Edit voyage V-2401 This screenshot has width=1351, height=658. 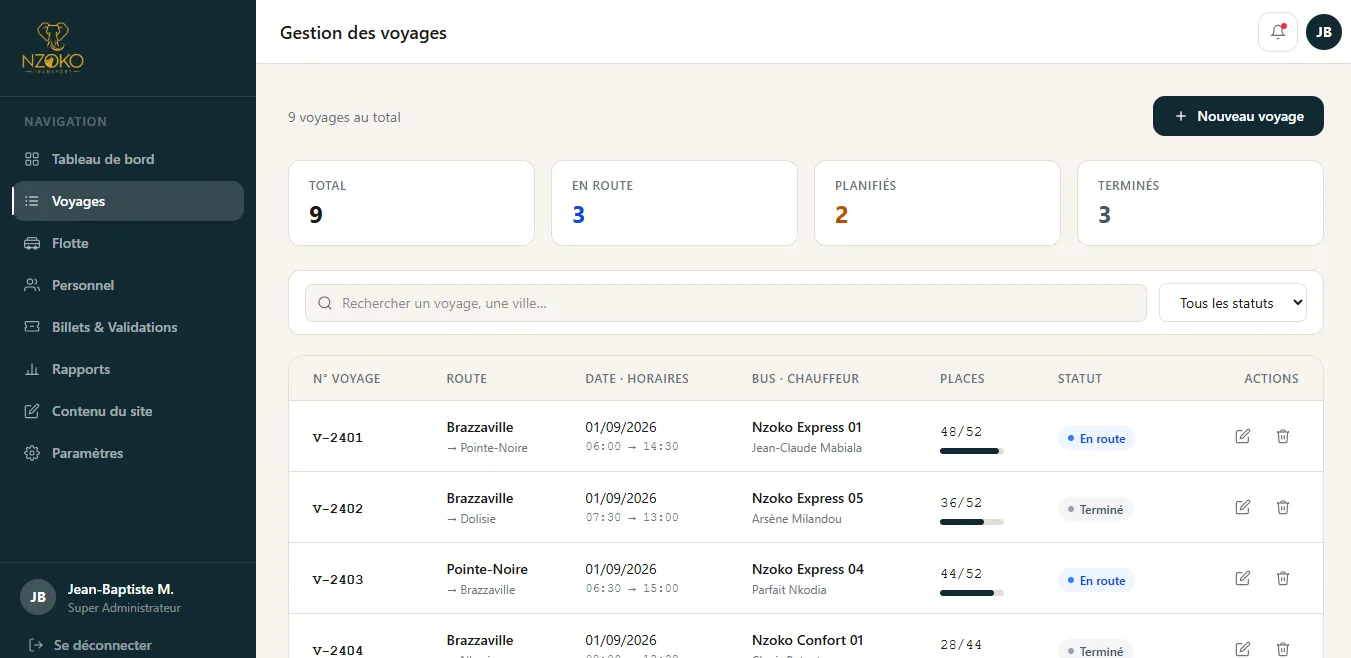point(1243,436)
